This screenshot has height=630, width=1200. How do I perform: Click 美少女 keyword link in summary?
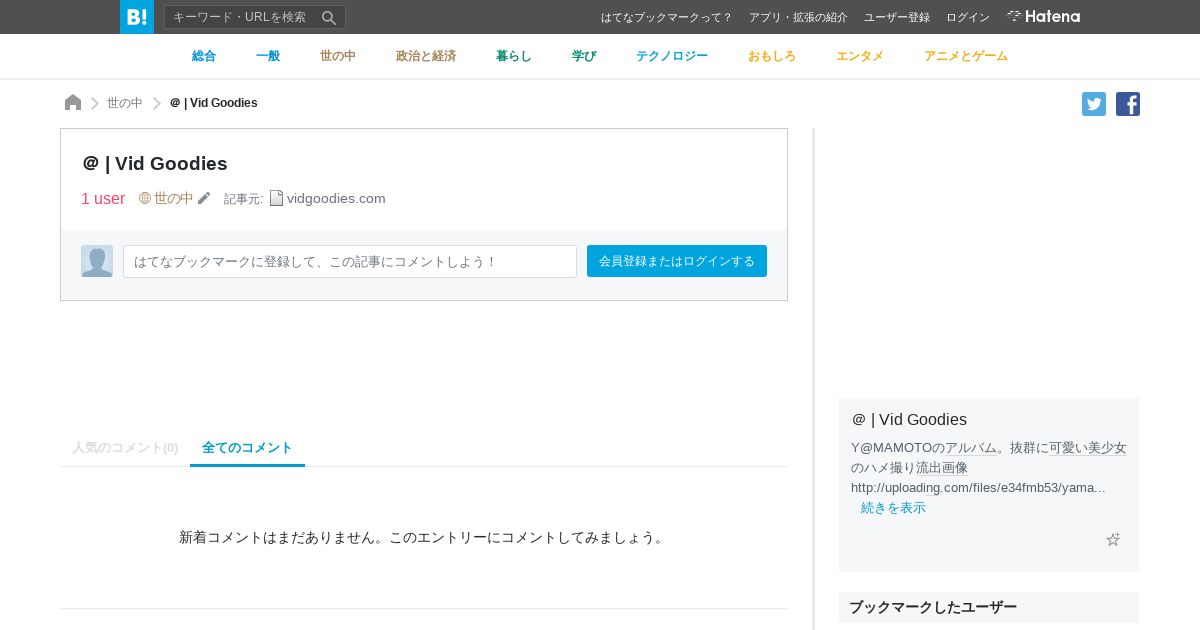click(x=1107, y=448)
